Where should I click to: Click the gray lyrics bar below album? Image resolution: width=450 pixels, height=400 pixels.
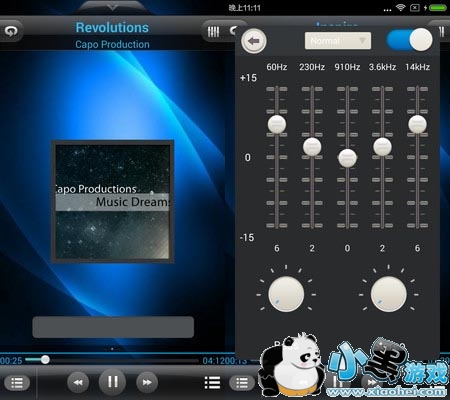coord(113,327)
